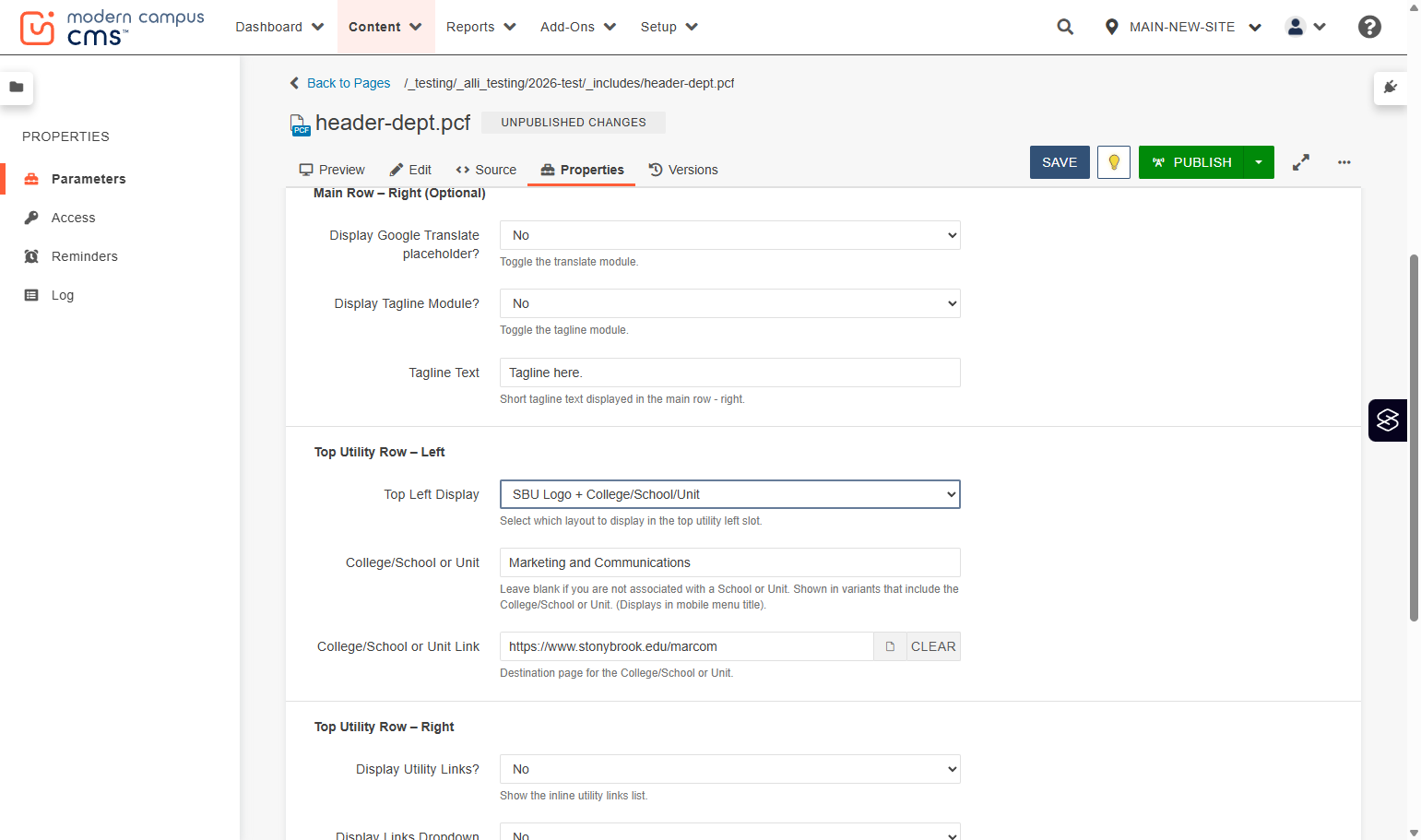Click the Tagline Text input field
Screen dimensions: 1421x840
[729, 373]
